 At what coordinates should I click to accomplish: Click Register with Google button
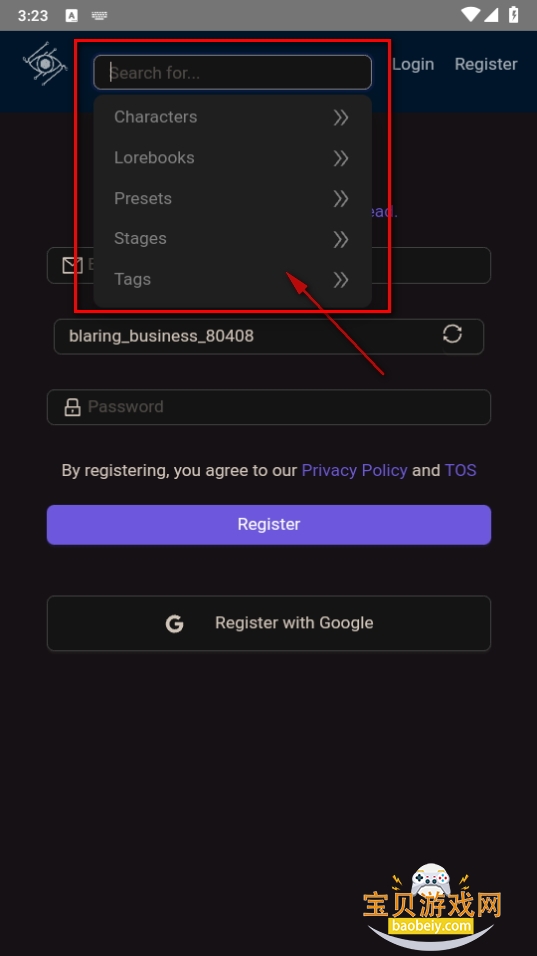tap(269, 623)
